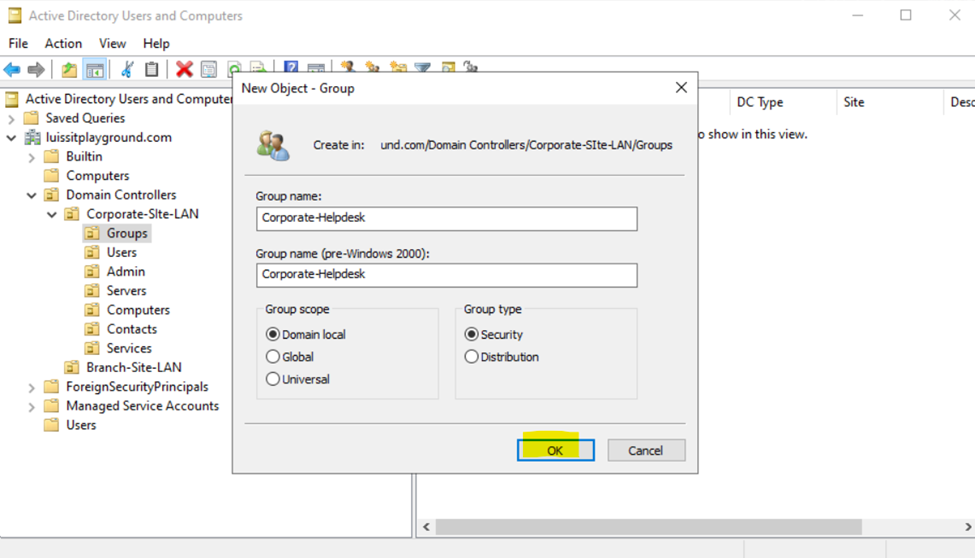Click the Create new user toolbar icon
Image resolution: width=975 pixels, height=558 pixels.
348,66
